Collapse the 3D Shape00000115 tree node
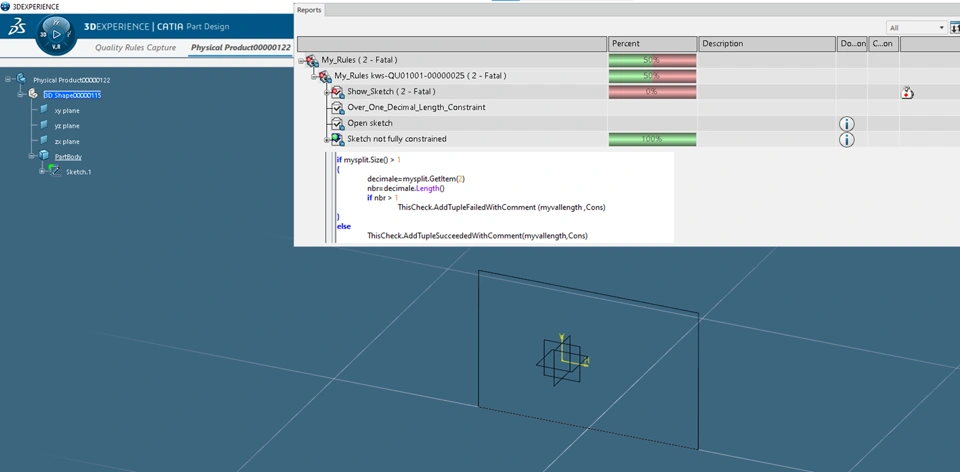The width and height of the screenshot is (960, 472). coord(20,94)
